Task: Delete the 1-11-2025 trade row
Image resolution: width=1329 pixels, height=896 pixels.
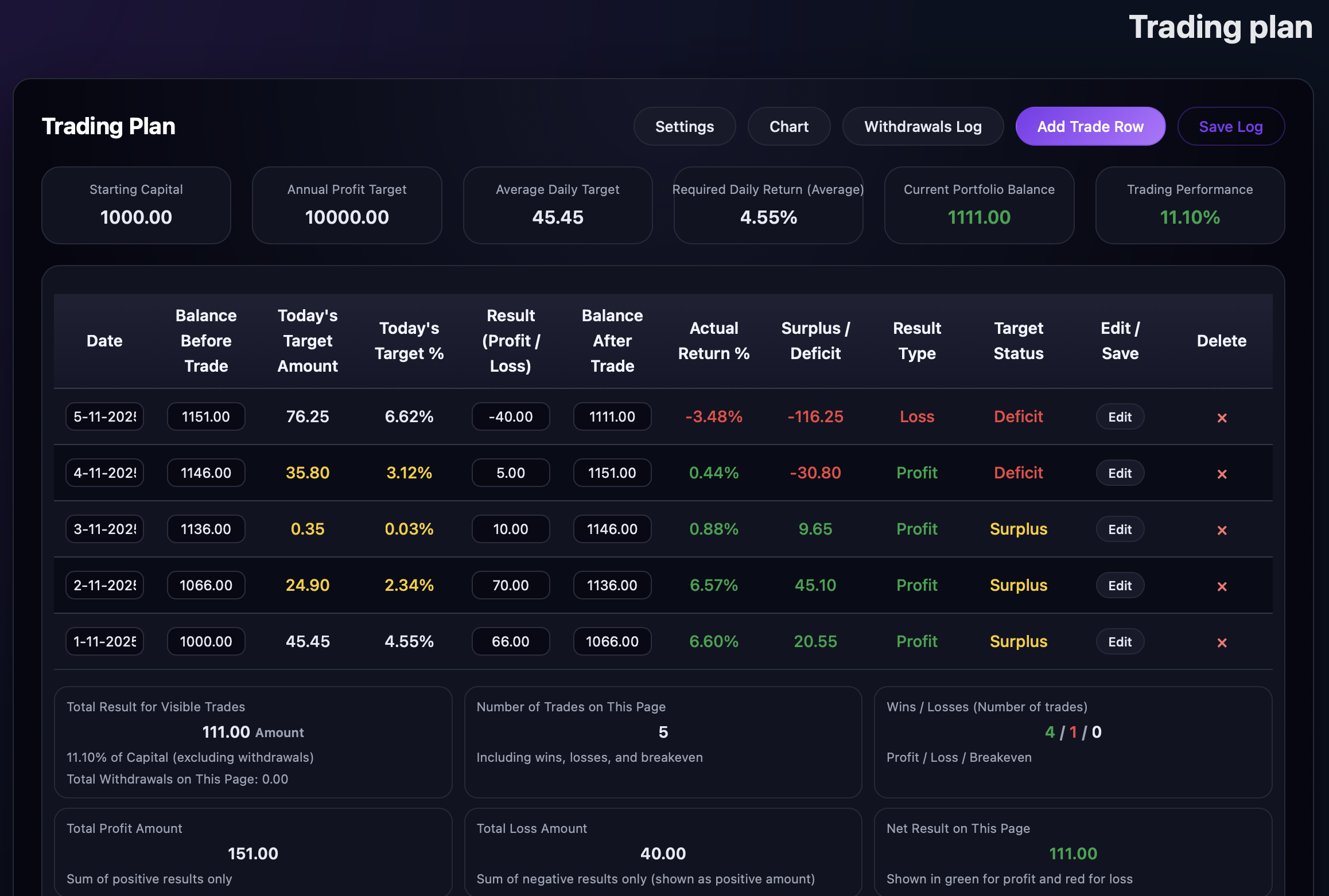Action: [1222, 642]
